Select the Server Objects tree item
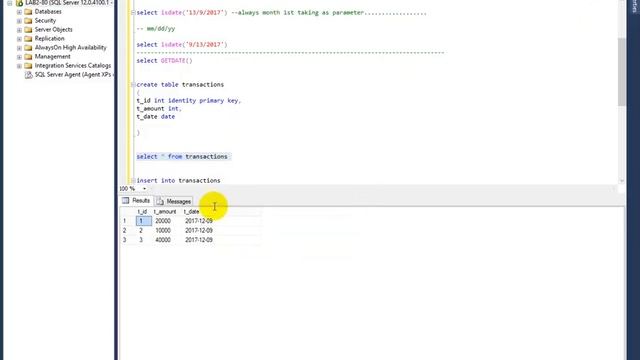640x360 pixels. (x=53, y=30)
